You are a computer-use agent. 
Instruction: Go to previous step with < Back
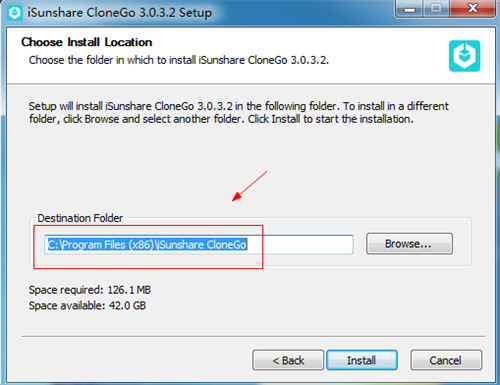288,360
